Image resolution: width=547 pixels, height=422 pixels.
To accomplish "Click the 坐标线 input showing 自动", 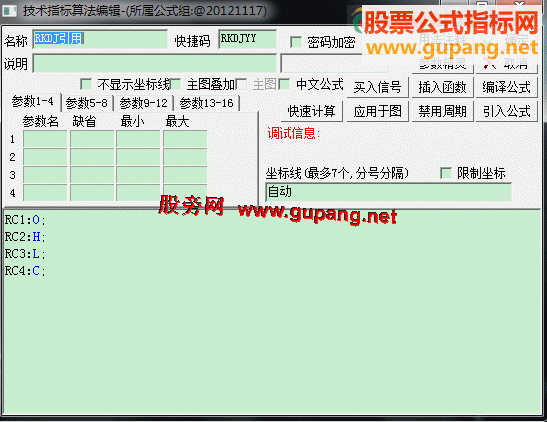I will (x=388, y=192).
